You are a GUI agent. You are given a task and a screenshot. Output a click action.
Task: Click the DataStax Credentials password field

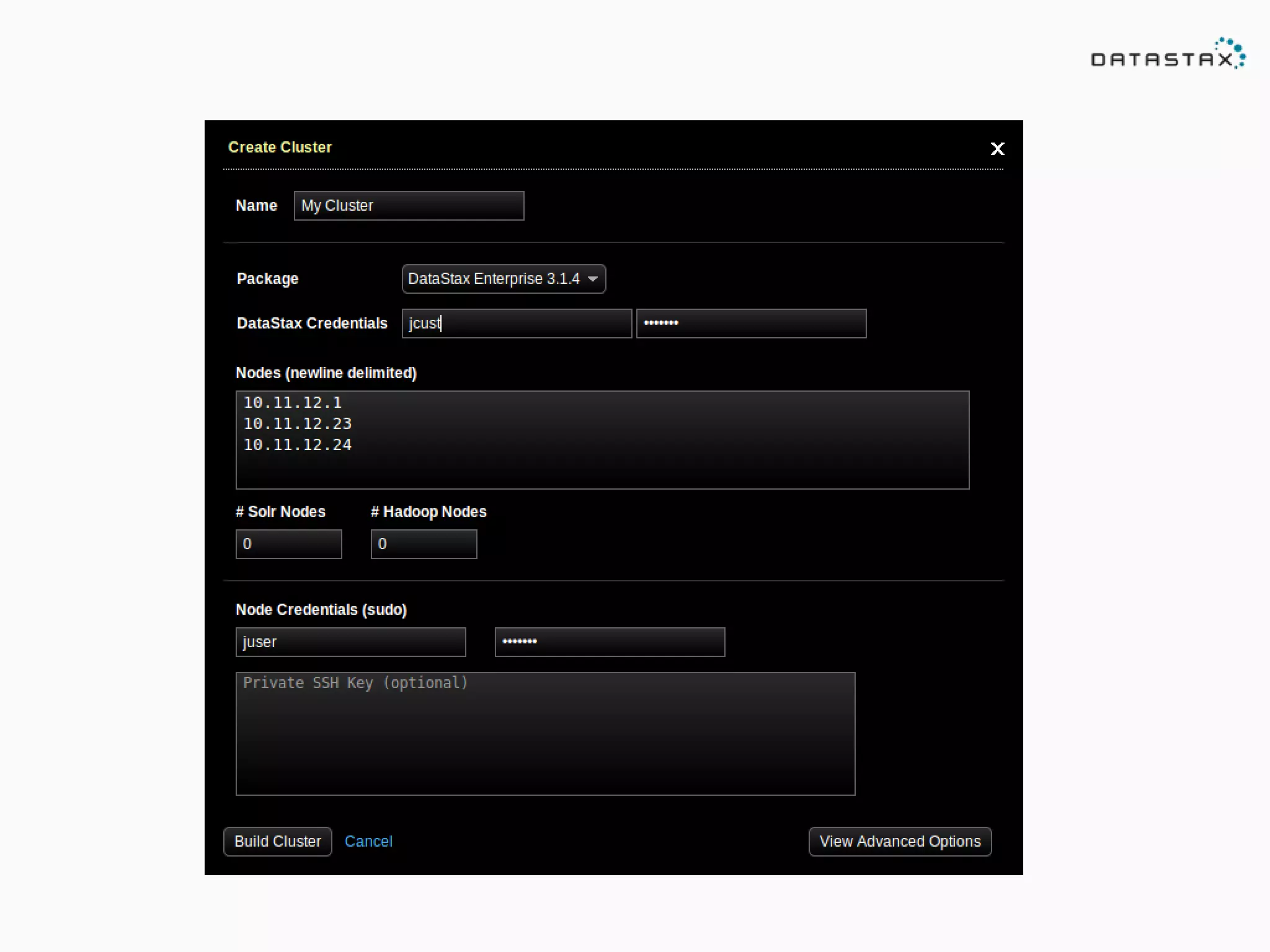pos(751,324)
